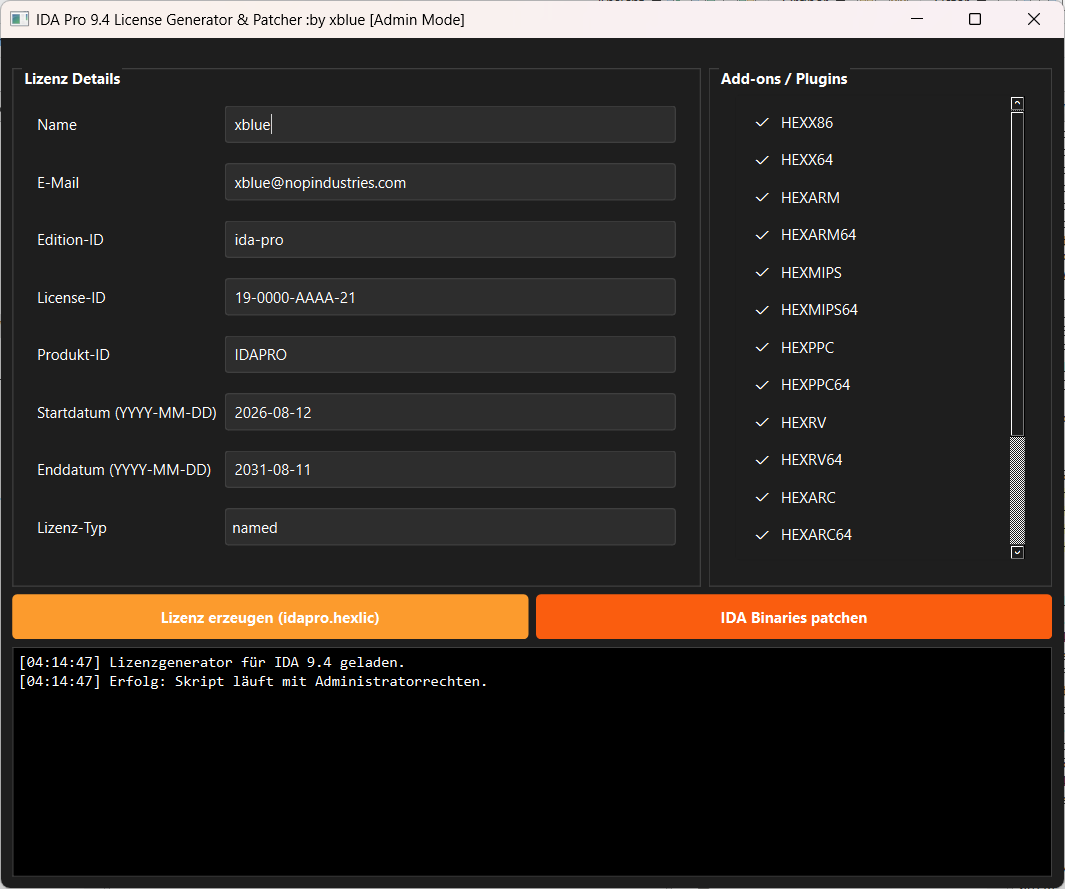Click into the License-ID field
Viewport: 1065px width, 889px height.
[x=450, y=297]
